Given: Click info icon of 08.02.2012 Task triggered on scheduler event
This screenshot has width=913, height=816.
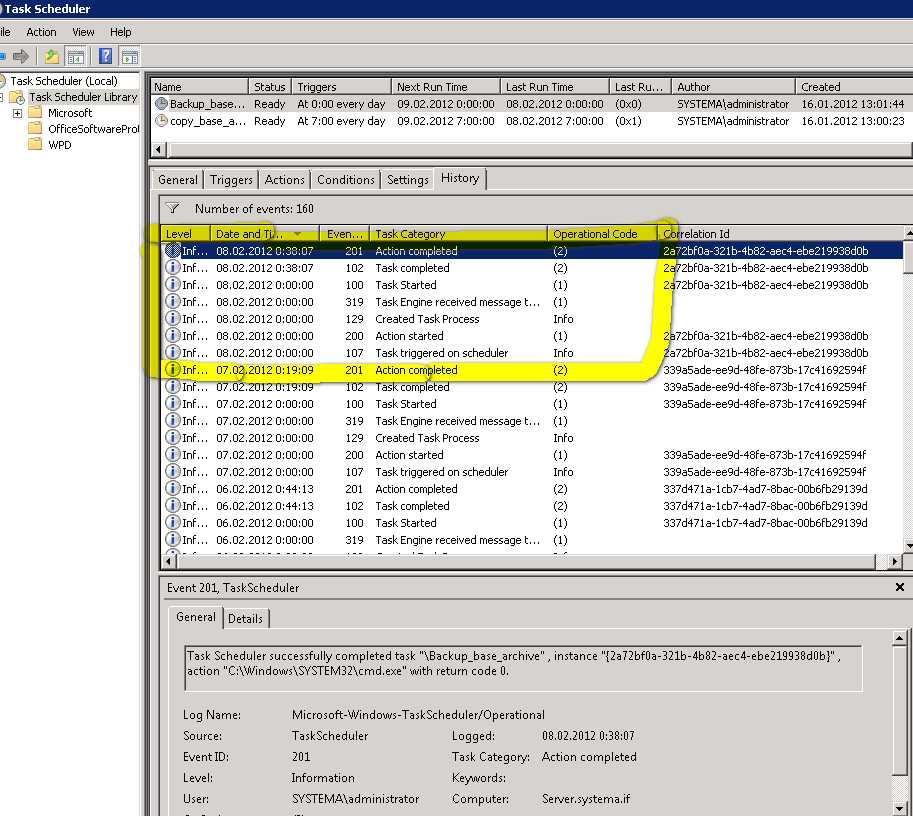Looking at the screenshot, I should click(172, 352).
